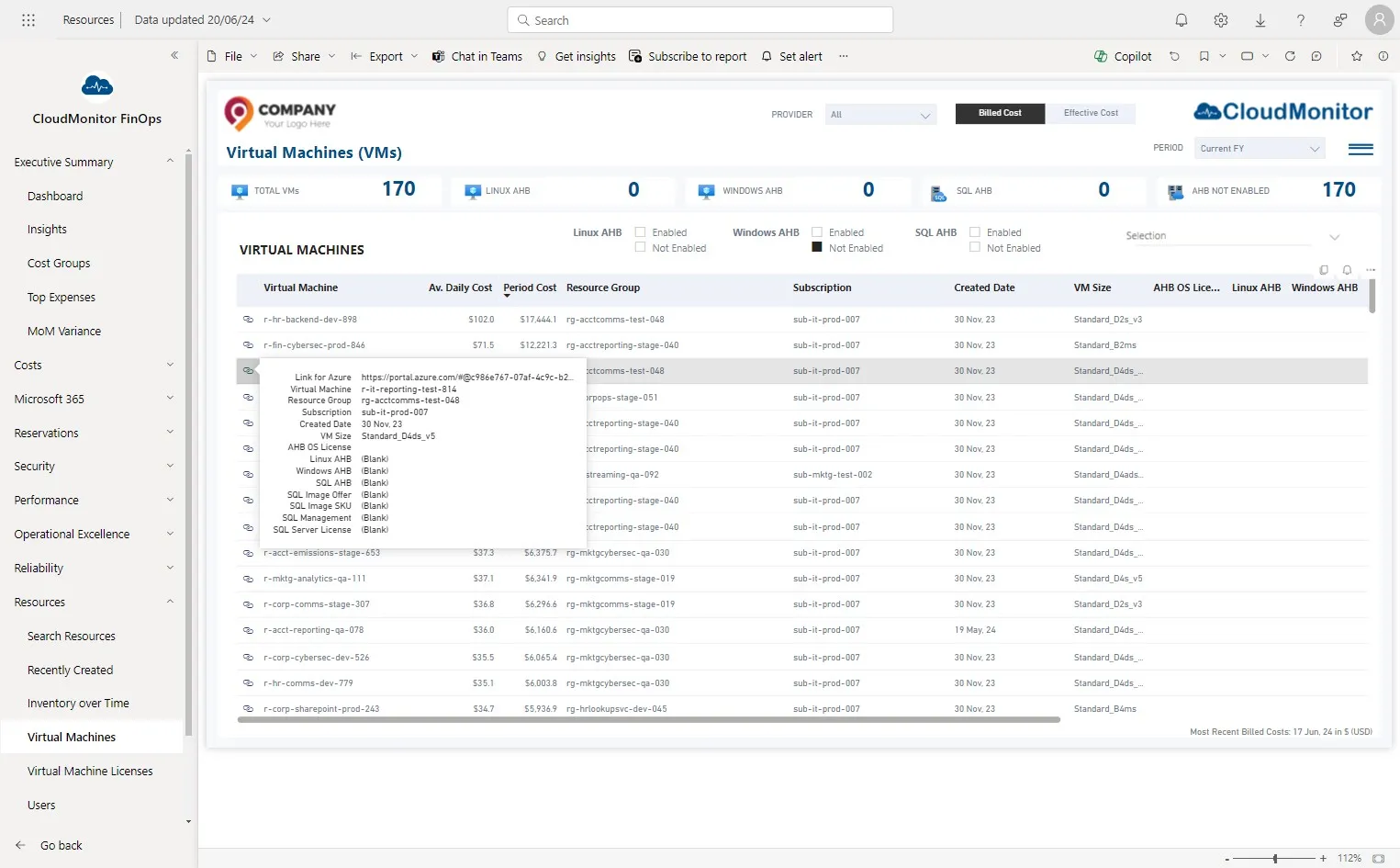This screenshot has height=868, width=1400.
Task: Click zoom in plus button
Action: (1323, 859)
